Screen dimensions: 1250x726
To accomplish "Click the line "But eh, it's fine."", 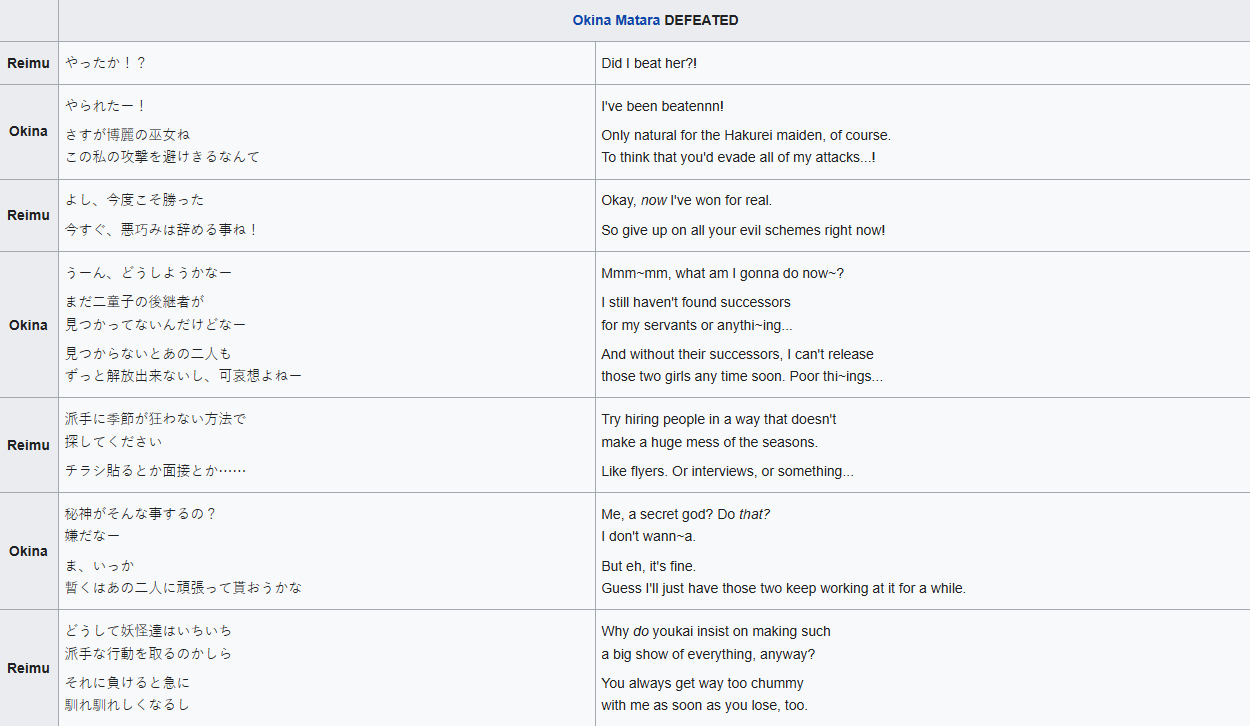I will 648,566.
